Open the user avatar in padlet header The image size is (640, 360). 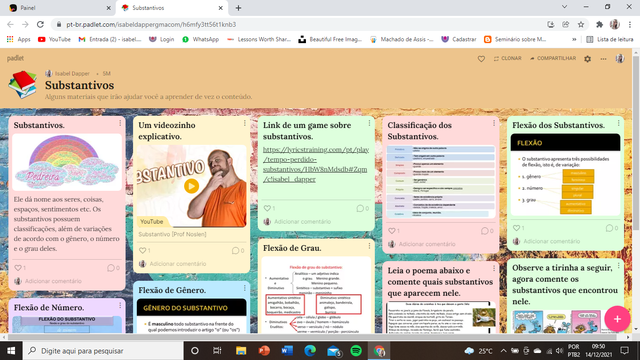click(x=620, y=58)
